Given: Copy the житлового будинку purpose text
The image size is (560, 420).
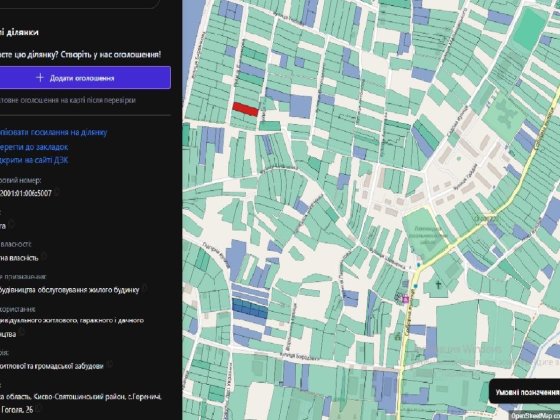Looking at the screenshot, I should coord(144,289).
